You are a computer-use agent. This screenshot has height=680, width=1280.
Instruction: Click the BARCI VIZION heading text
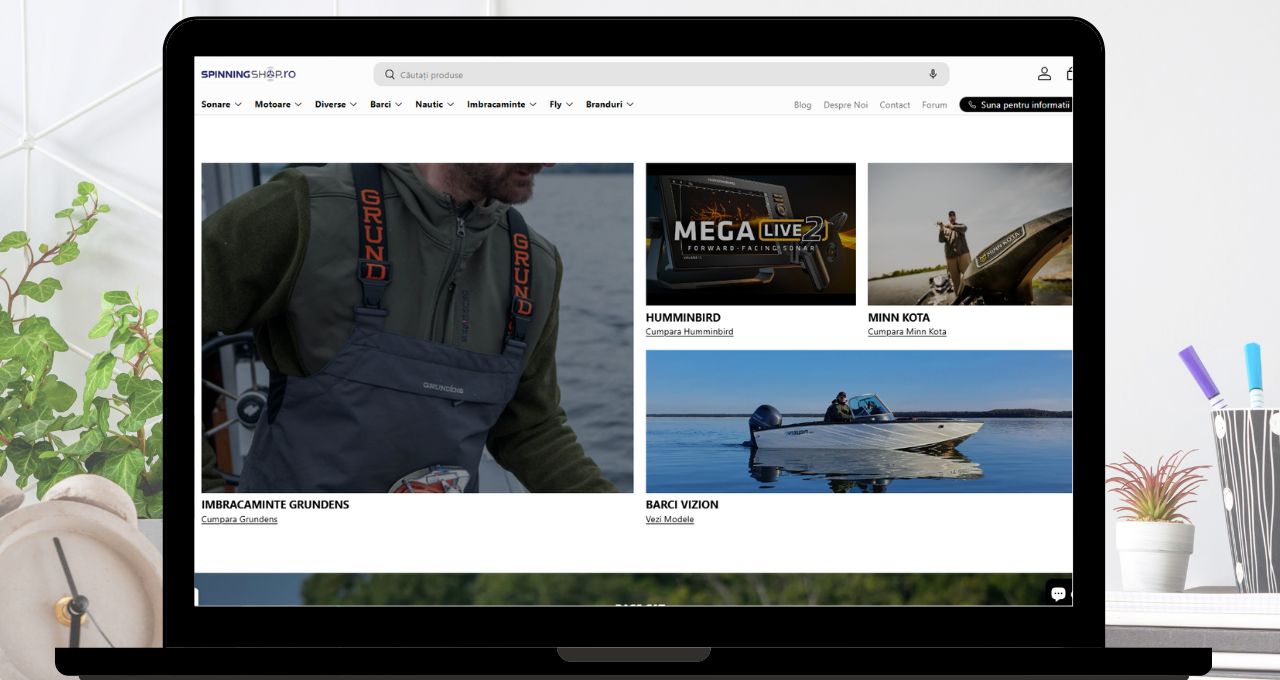pyautogui.click(x=682, y=505)
